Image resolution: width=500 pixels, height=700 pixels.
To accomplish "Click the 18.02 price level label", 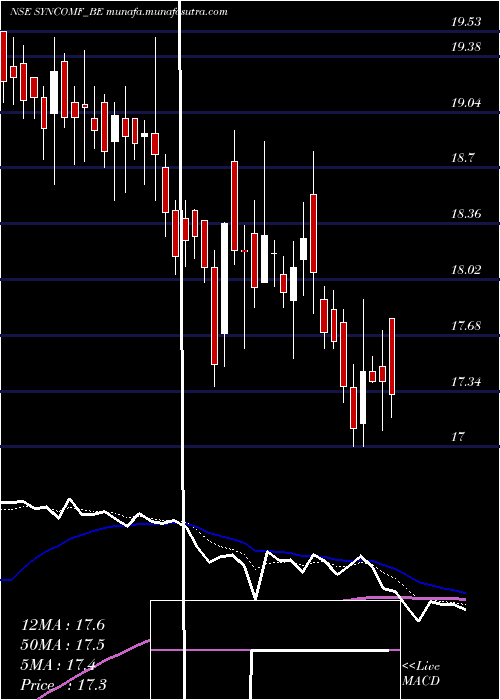I will 466,270.
